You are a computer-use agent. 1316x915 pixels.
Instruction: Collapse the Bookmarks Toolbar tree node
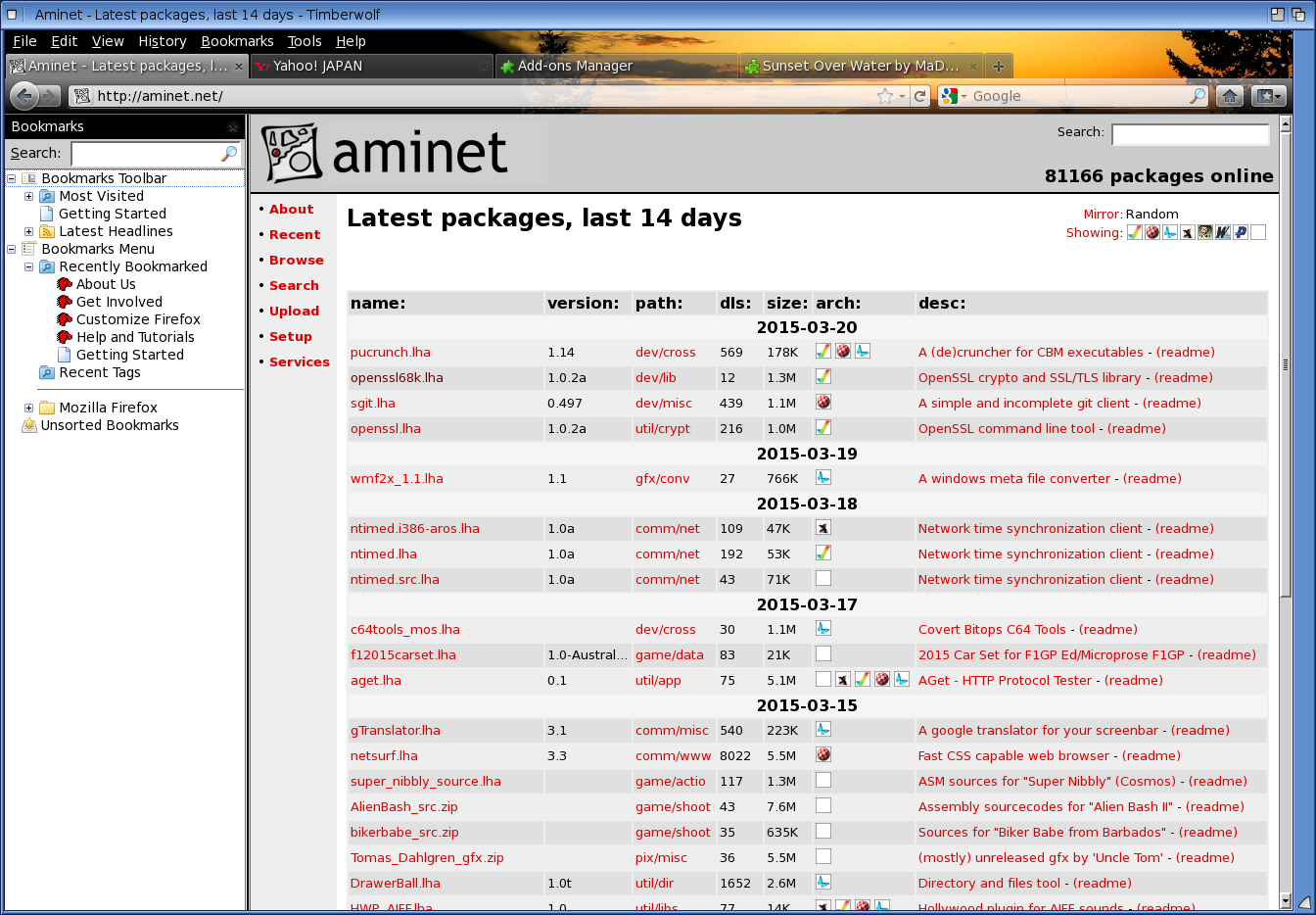[12, 178]
